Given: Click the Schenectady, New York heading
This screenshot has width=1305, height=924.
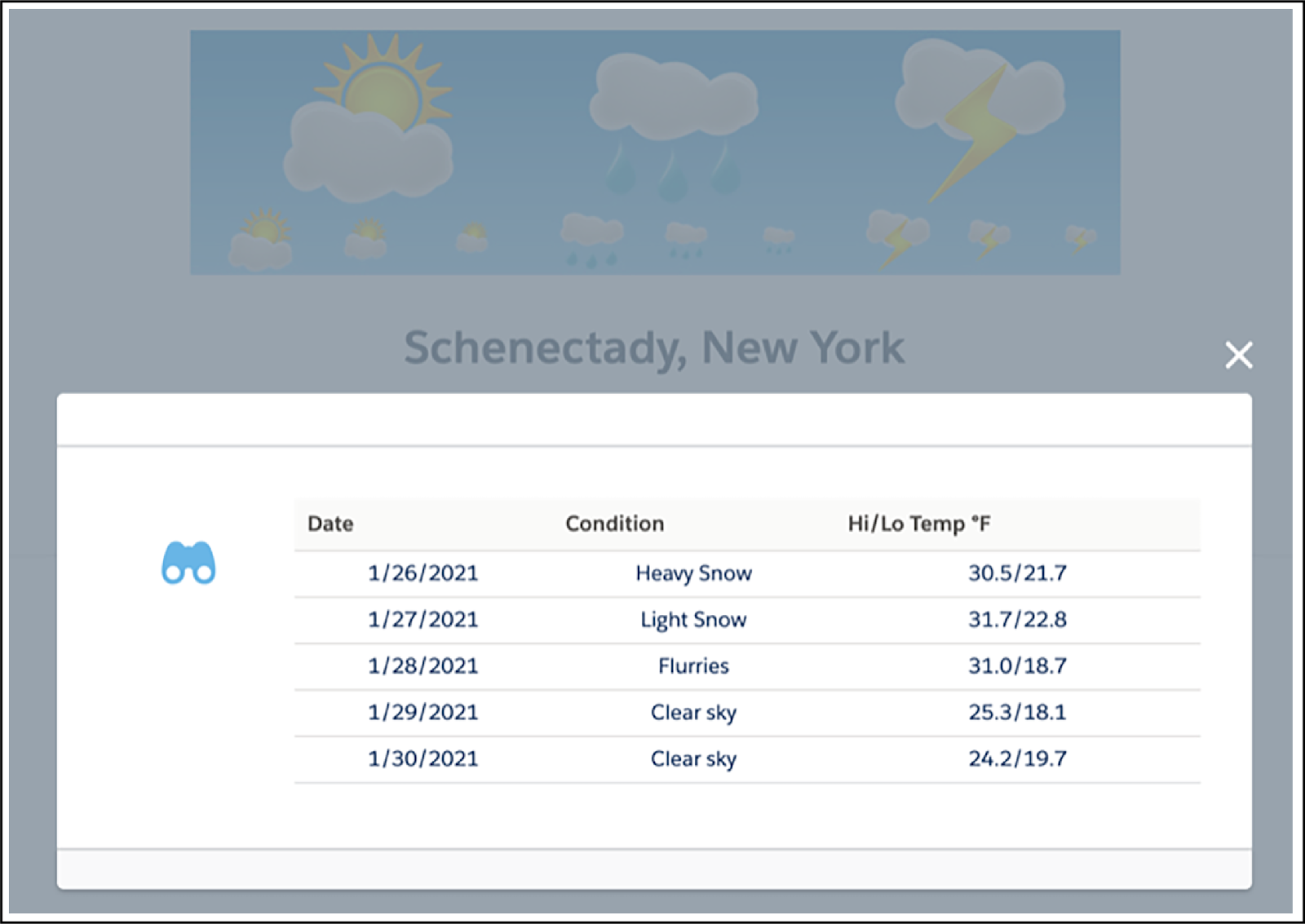Looking at the screenshot, I should pyautogui.click(x=654, y=349).
